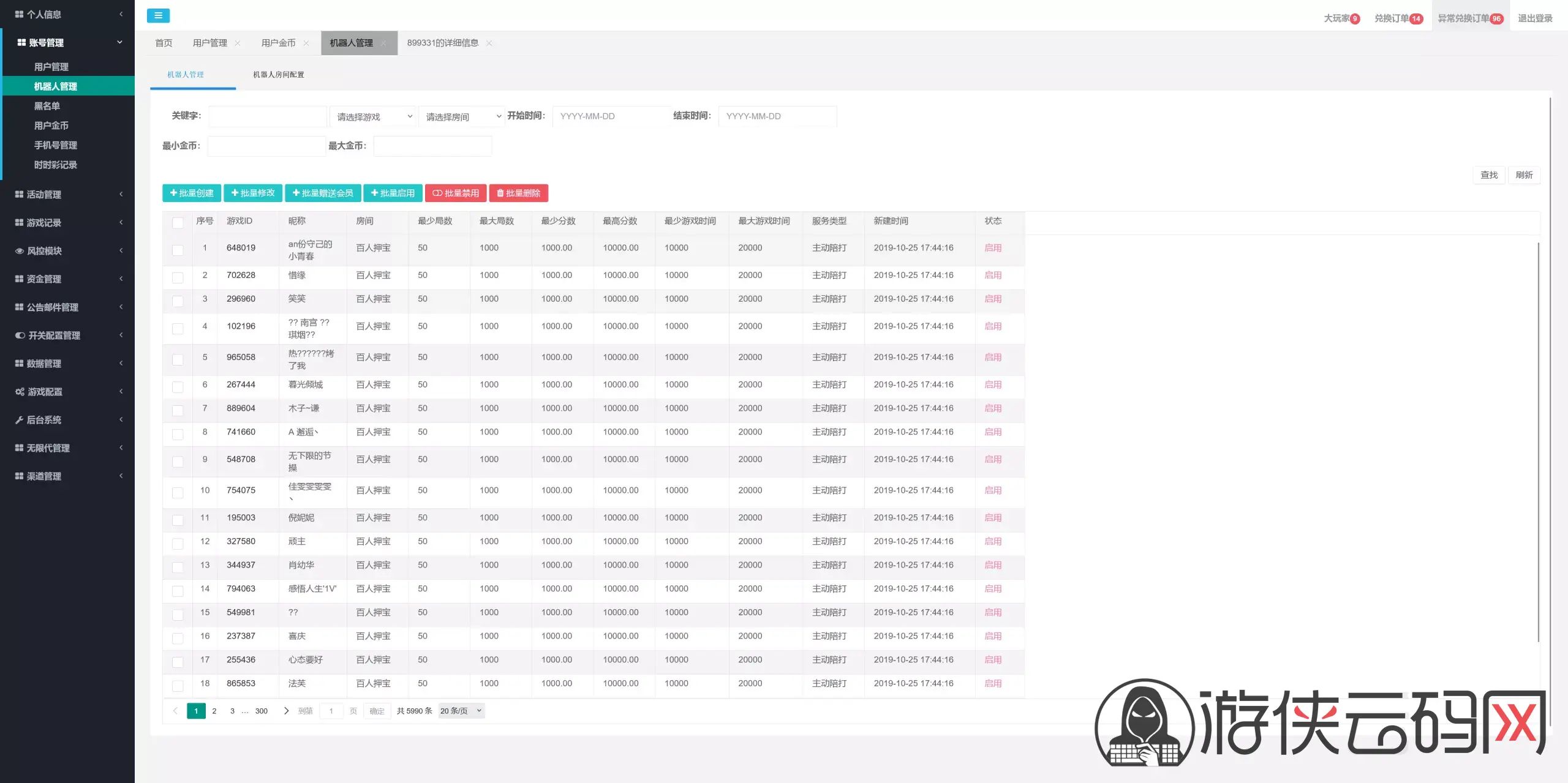Click the 批量禁用 button
This screenshot has height=783, width=1568.
point(456,193)
